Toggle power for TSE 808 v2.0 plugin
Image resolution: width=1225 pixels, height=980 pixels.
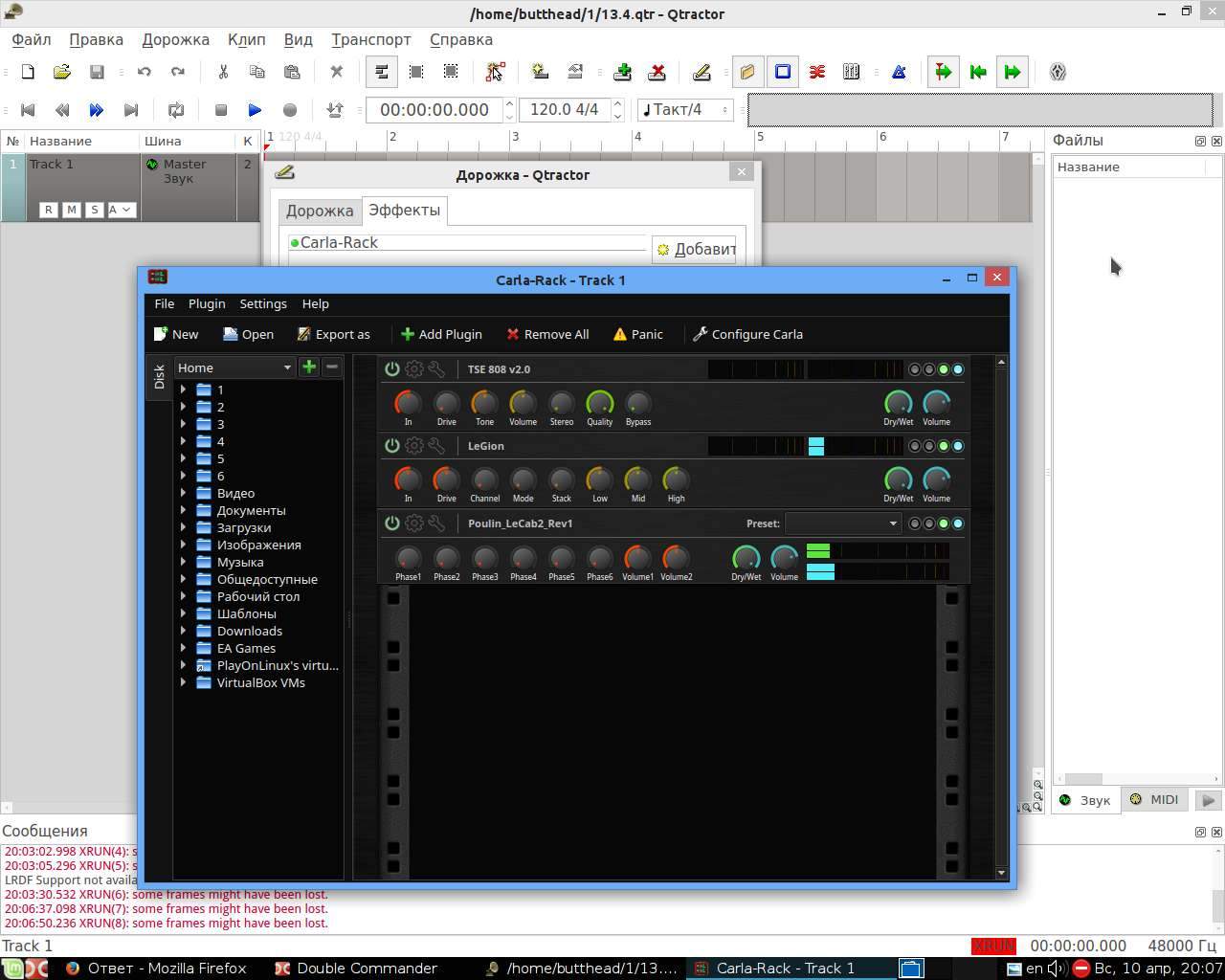pyautogui.click(x=391, y=368)
